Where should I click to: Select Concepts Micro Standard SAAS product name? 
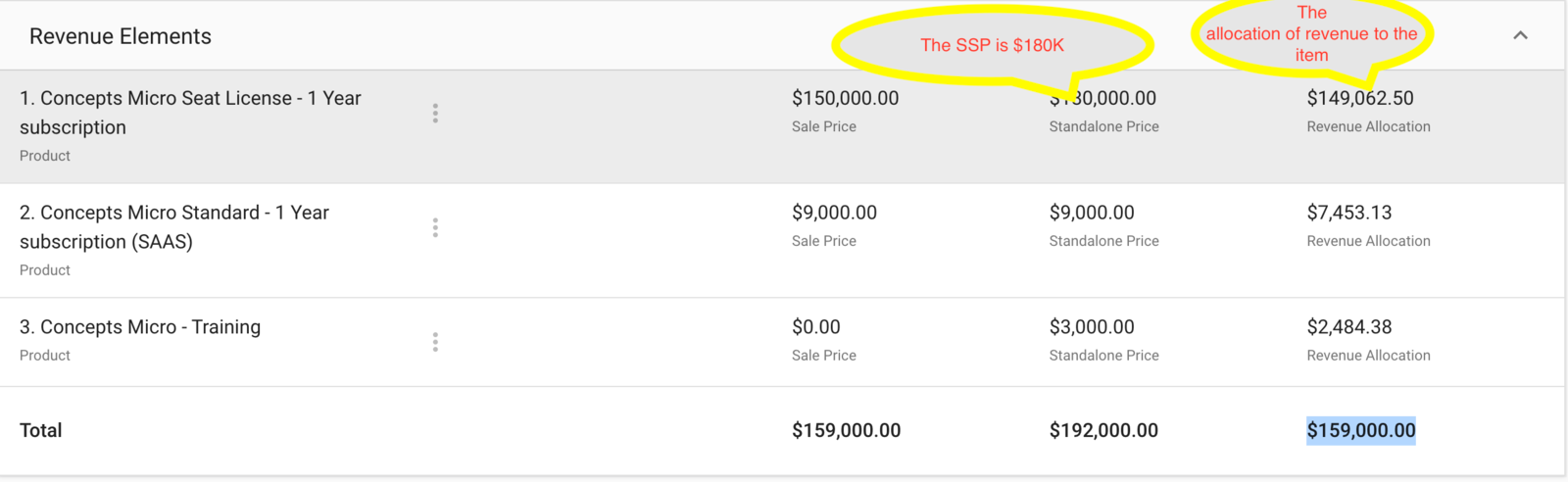coord(174,227)
